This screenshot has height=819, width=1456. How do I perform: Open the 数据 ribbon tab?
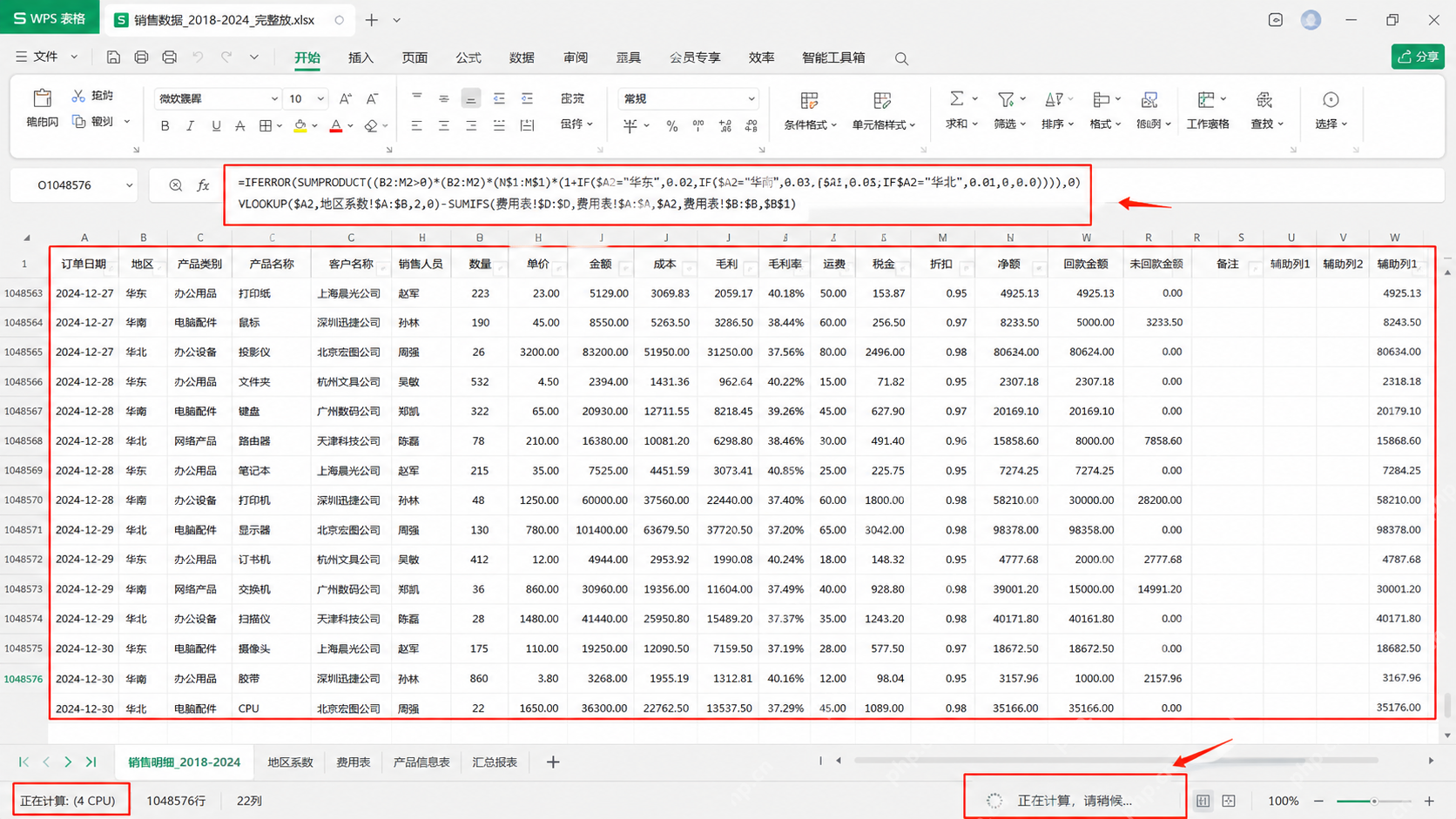522,57
